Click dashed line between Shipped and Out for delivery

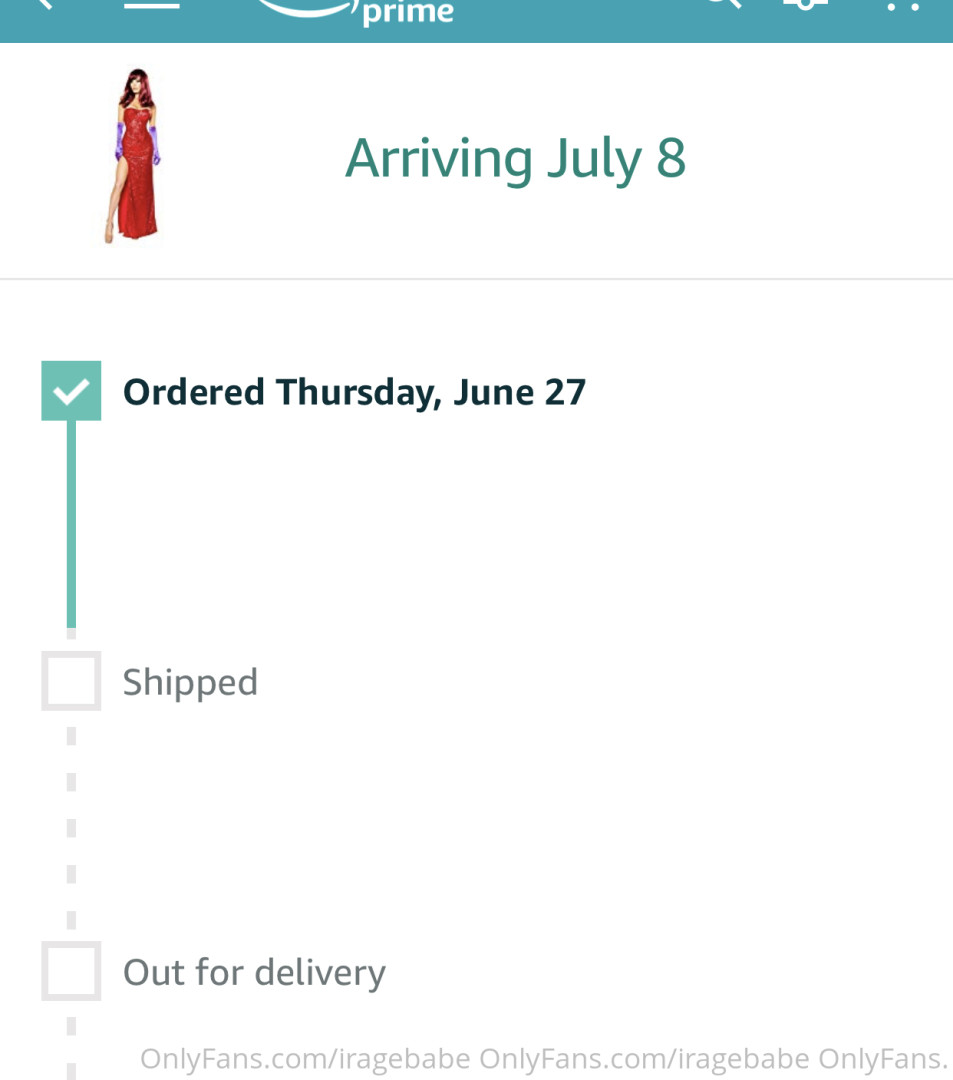[71, 825]
